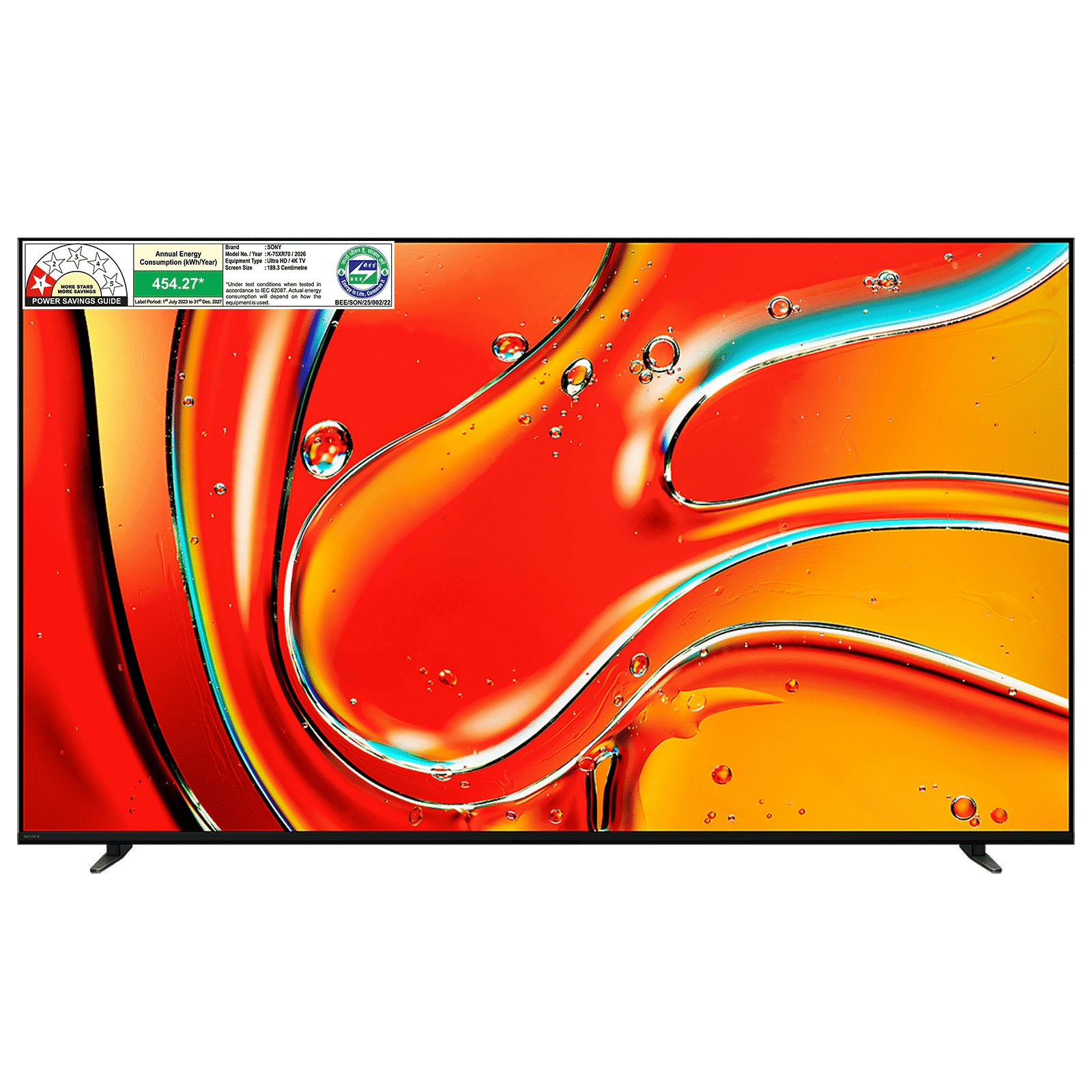Click the Label Period date text

(x=178, y=301)
